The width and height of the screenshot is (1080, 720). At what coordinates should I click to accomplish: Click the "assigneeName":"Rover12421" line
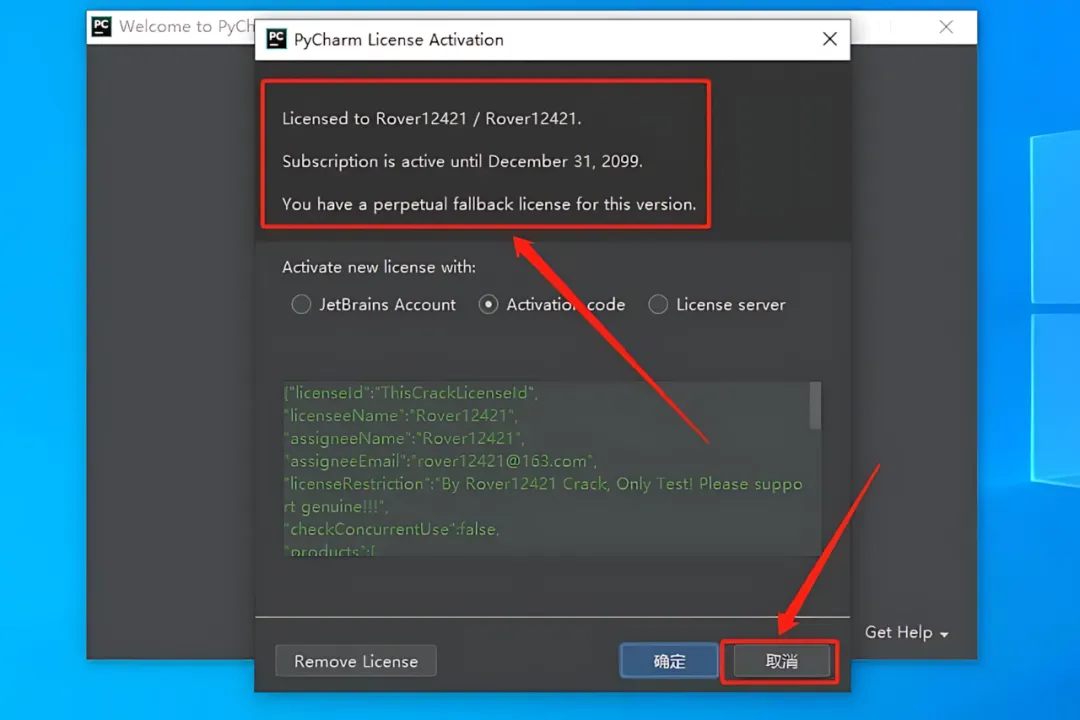pos(404,438)
